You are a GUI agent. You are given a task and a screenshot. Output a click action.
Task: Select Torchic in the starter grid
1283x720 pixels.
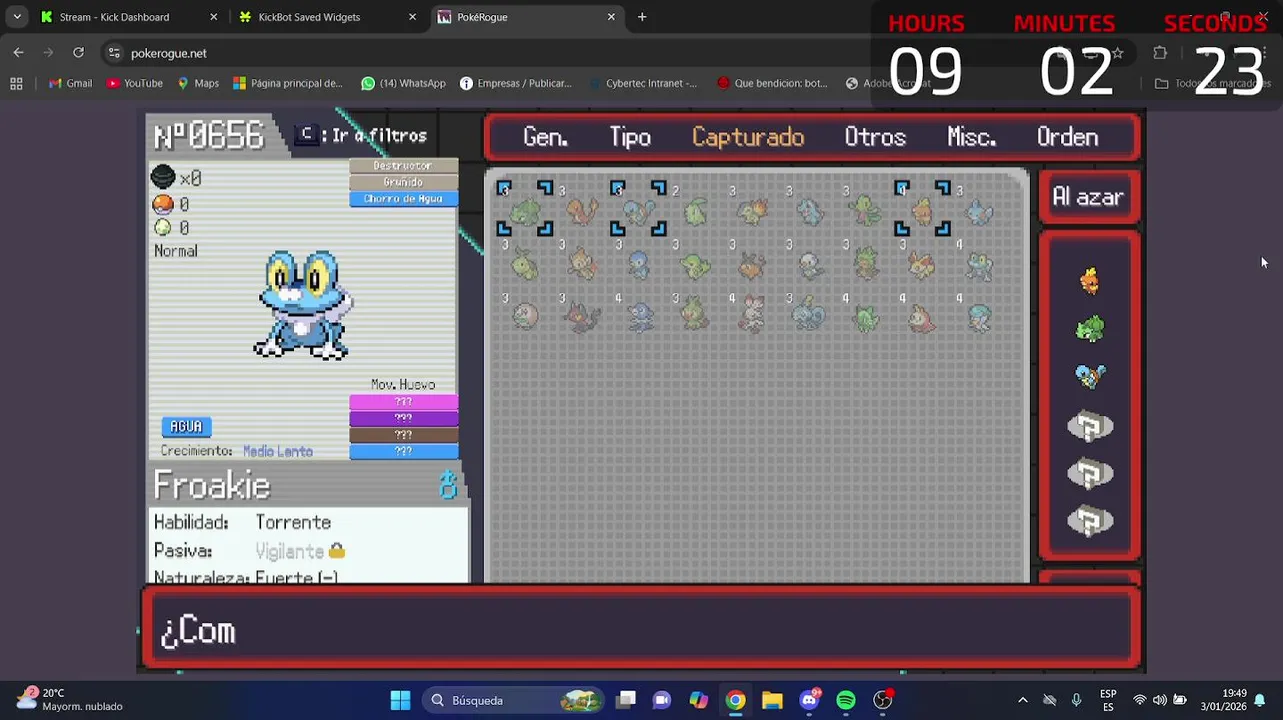point(922,211)
